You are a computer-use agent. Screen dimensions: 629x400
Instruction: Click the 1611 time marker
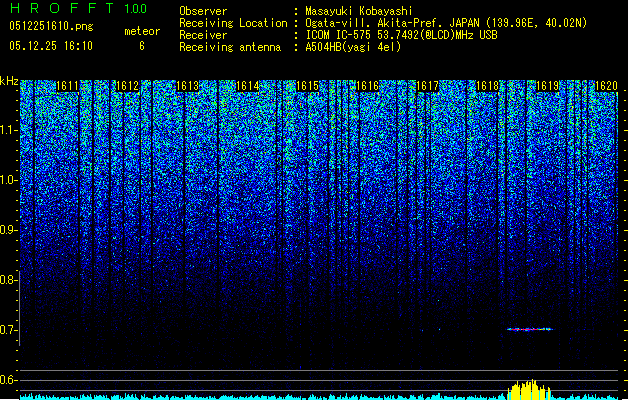67,86
